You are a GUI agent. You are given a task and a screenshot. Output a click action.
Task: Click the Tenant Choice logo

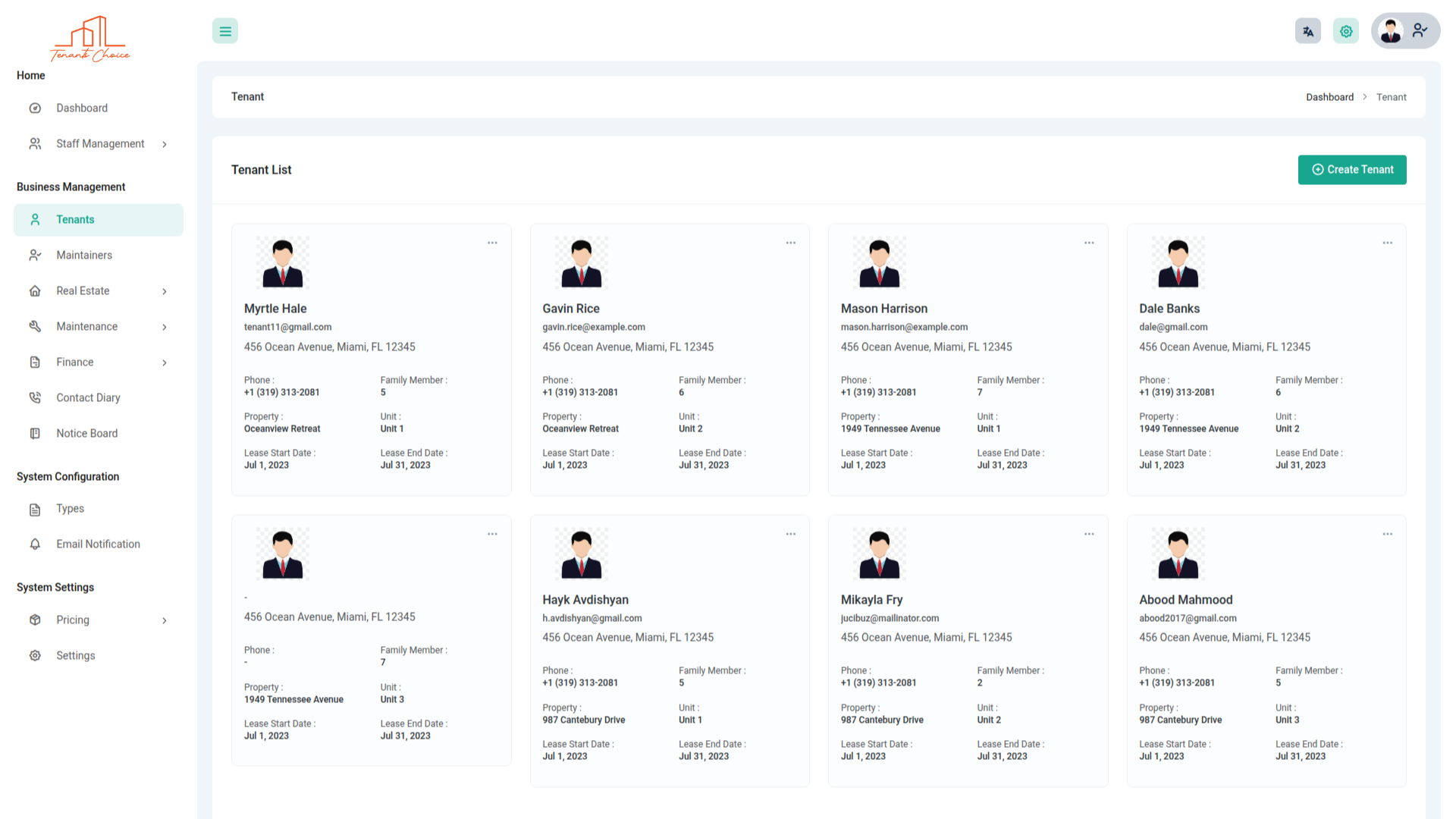[x=90, y=39]
